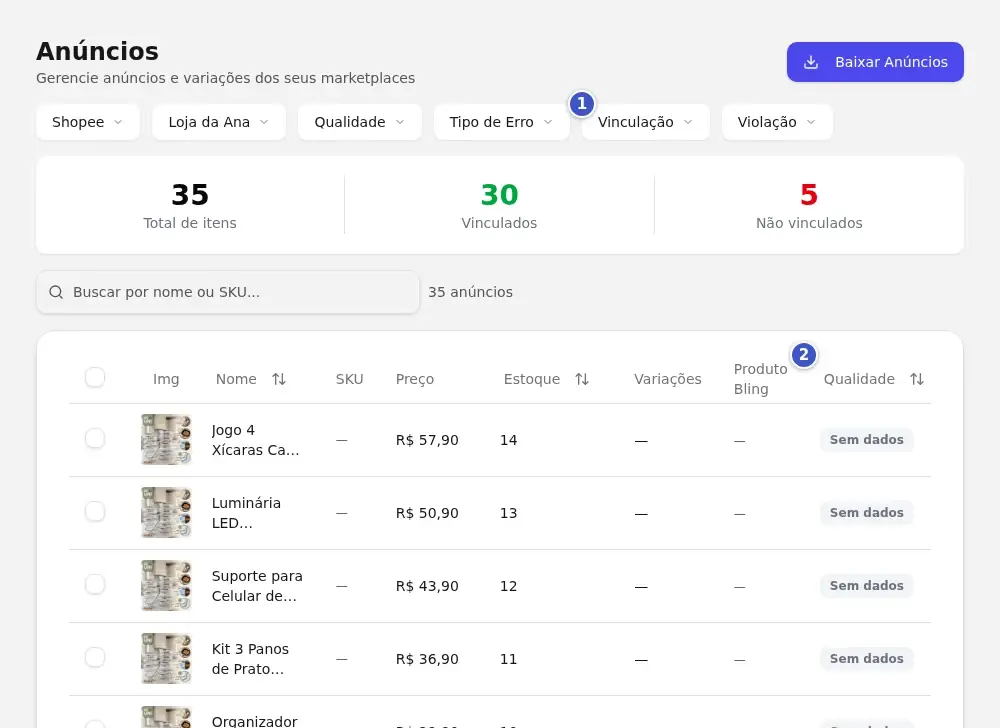This screenshot has height=728, width=1000.
Task: Click the Preço column header
Action: pyautogui.click(x=415, y=379)
